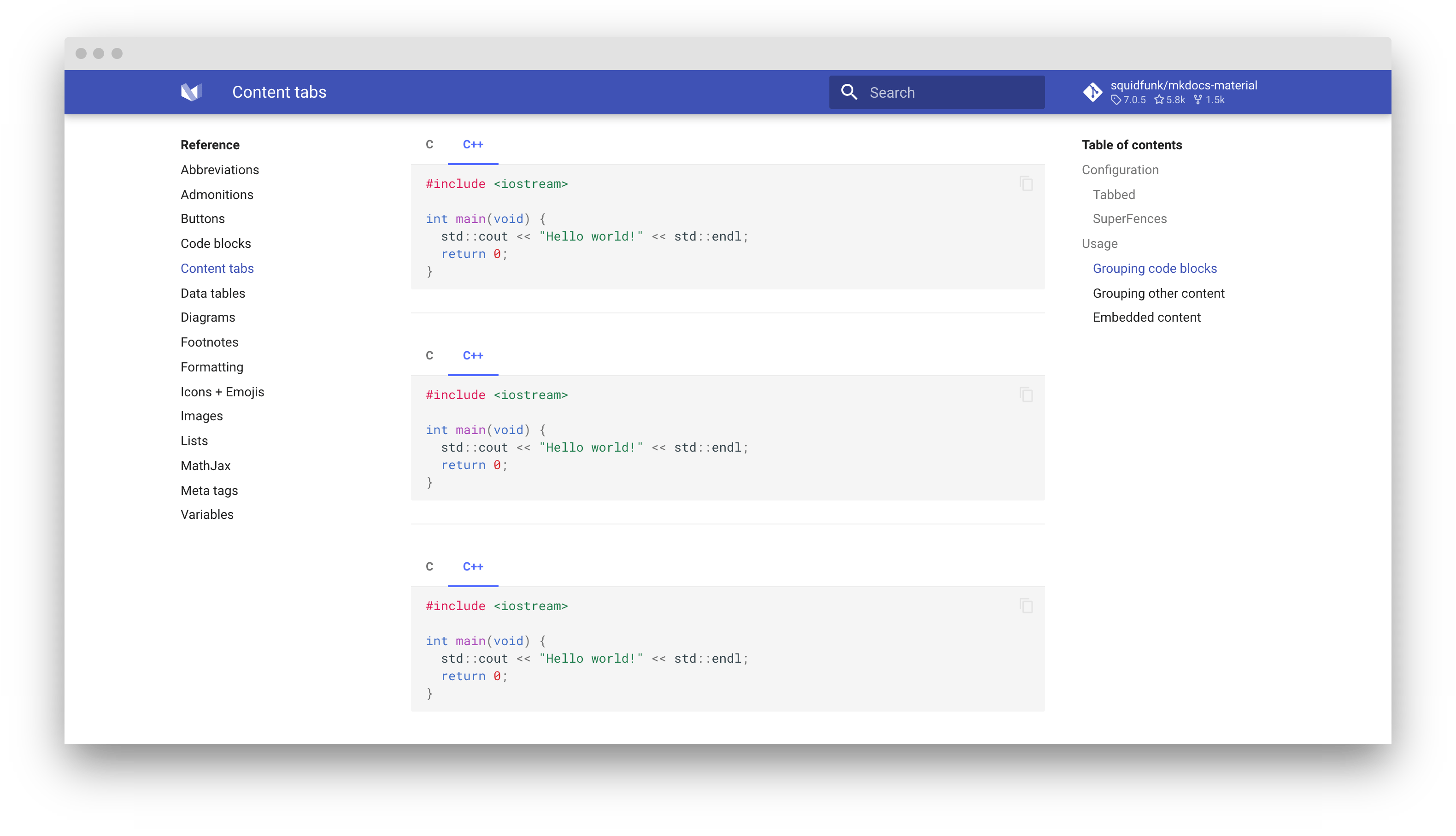Navigate to the Admonitions page
Screen dimensions: 1456x836
coord(217,194)
